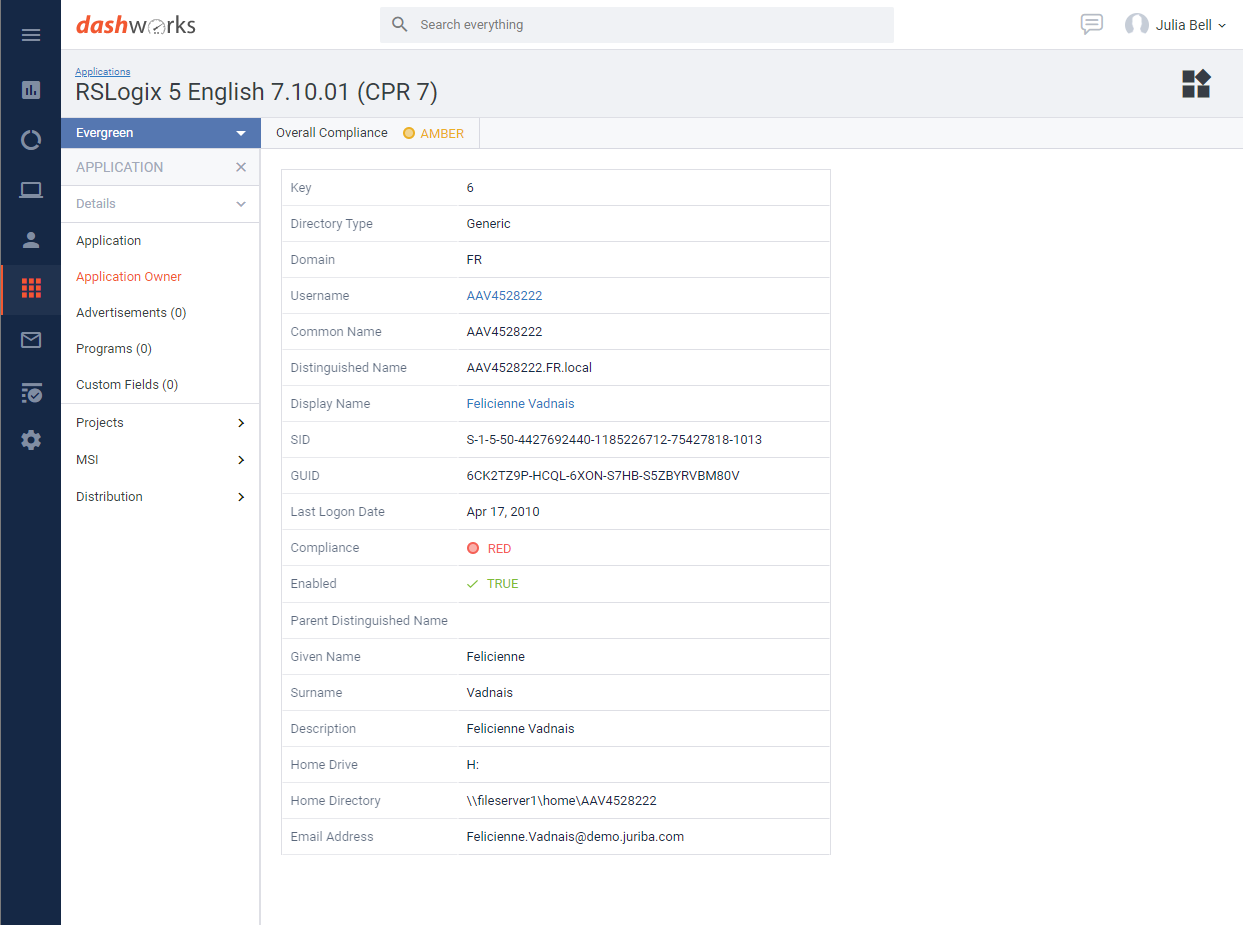
Task: Click the Key value 6
Action: click(x=470, y=188)
